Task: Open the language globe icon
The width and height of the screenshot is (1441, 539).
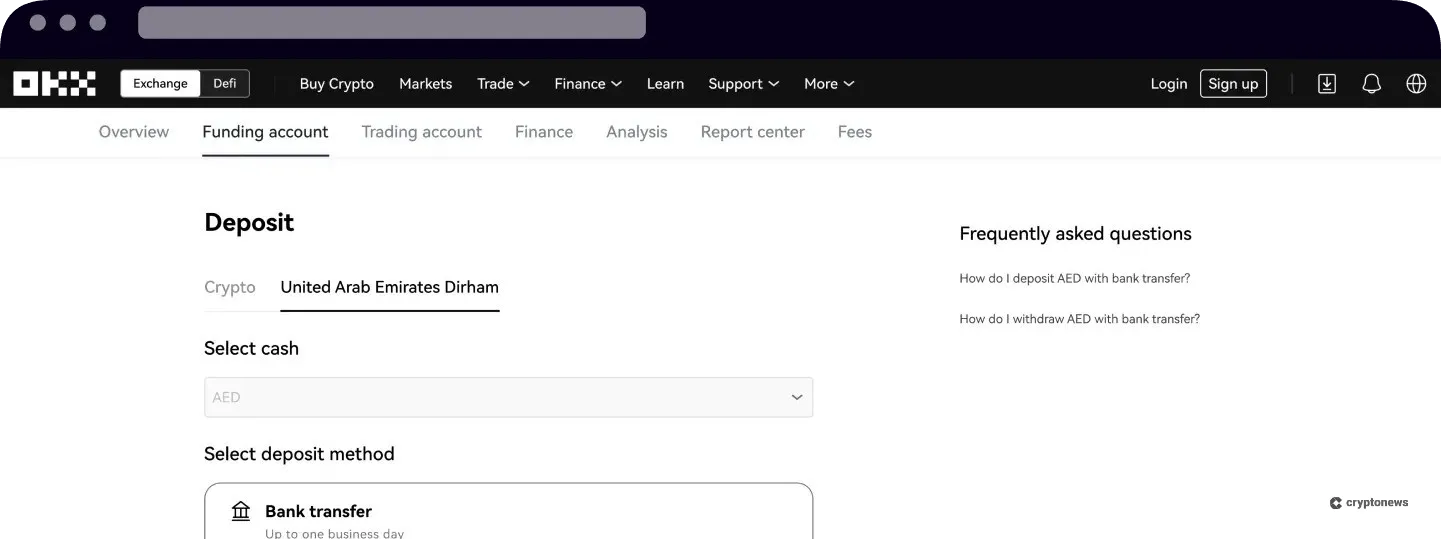Action: pyautogui.click(x=1416, y=84)
